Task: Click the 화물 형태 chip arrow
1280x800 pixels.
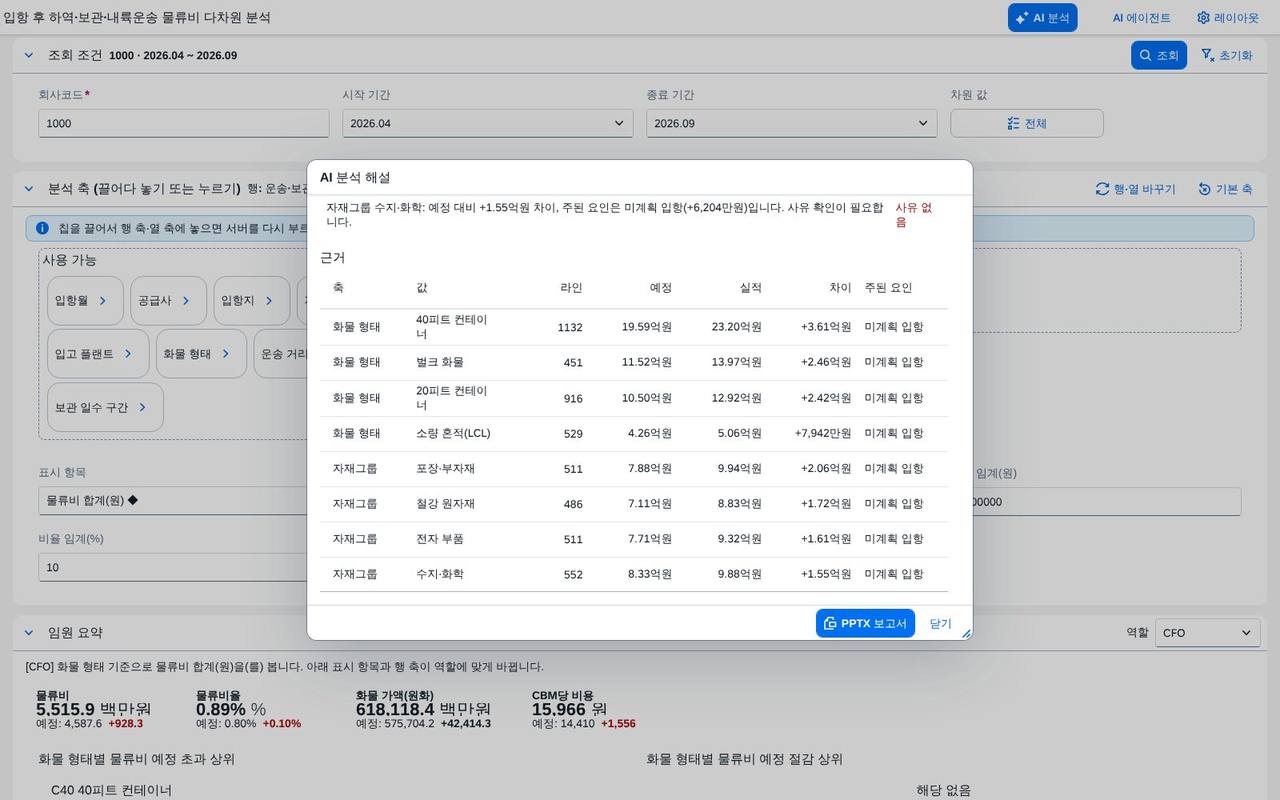Action: click(228, 354)
